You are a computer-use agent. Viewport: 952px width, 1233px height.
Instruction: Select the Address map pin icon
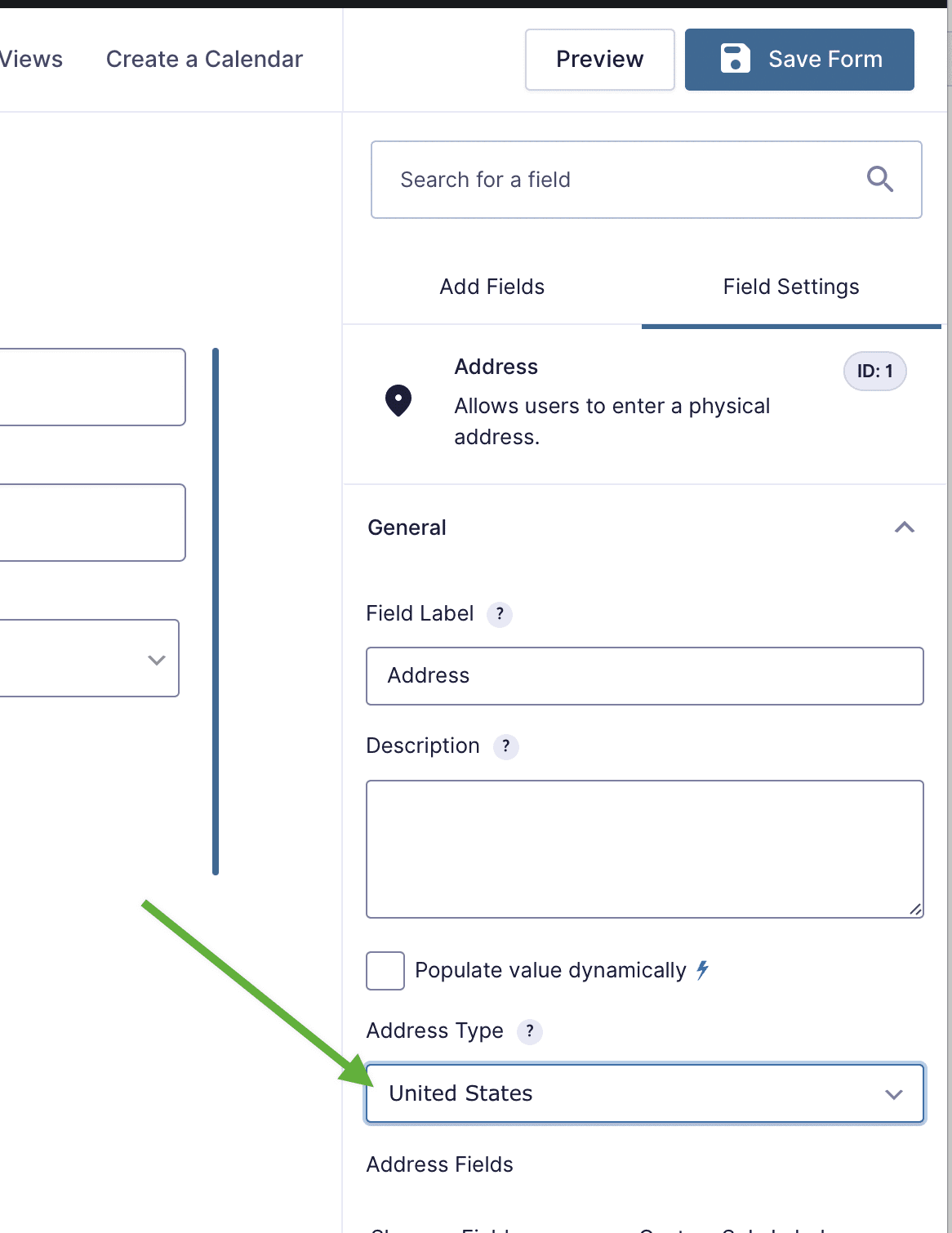[398, 400]
